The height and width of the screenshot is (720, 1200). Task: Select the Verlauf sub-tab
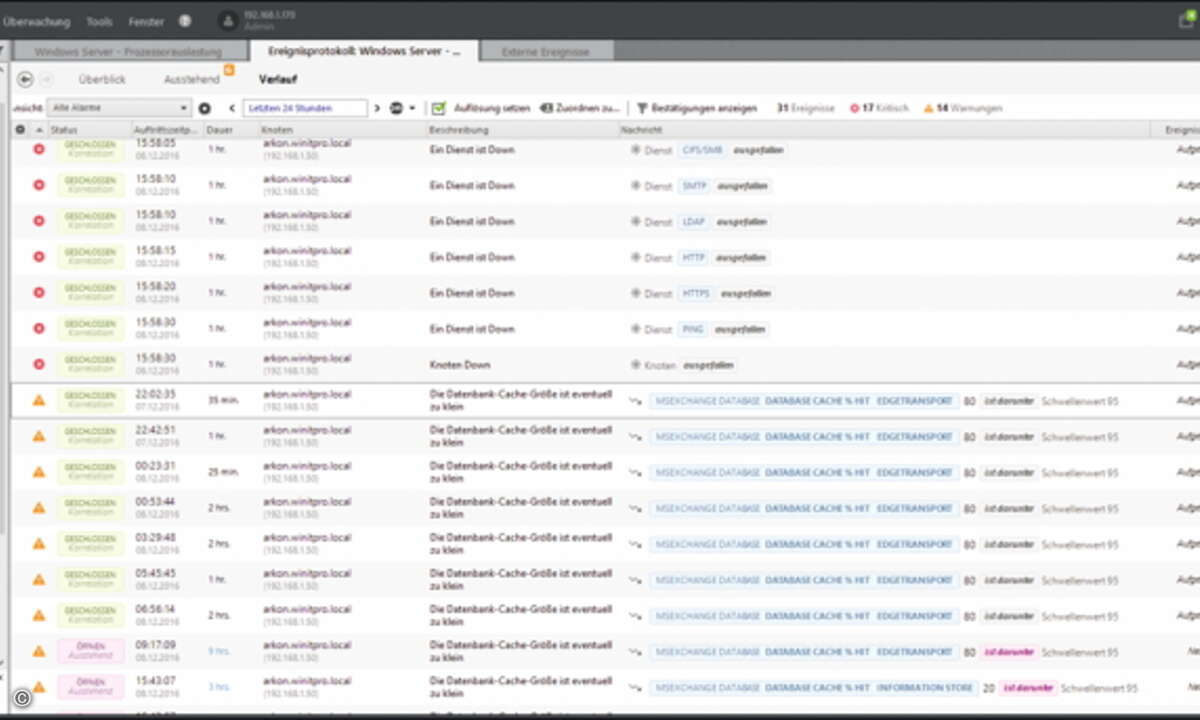(276, 79)
